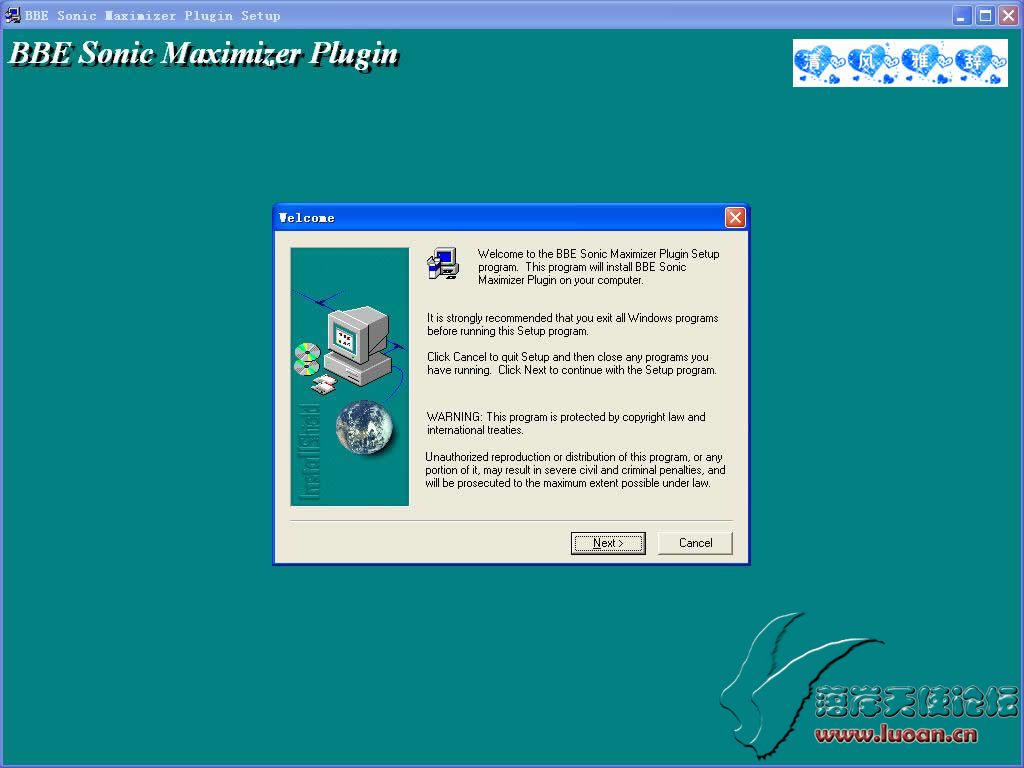Maximize the Setup main window
The height and width of the screenshot is (768, 1024).
985,15
